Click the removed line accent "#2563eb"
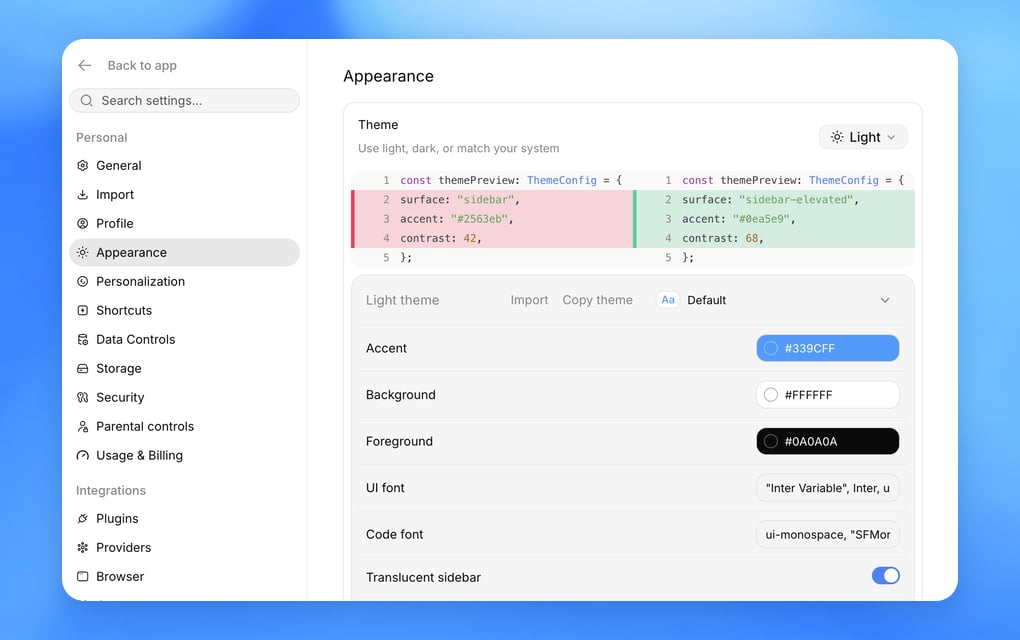 (492, 219)
